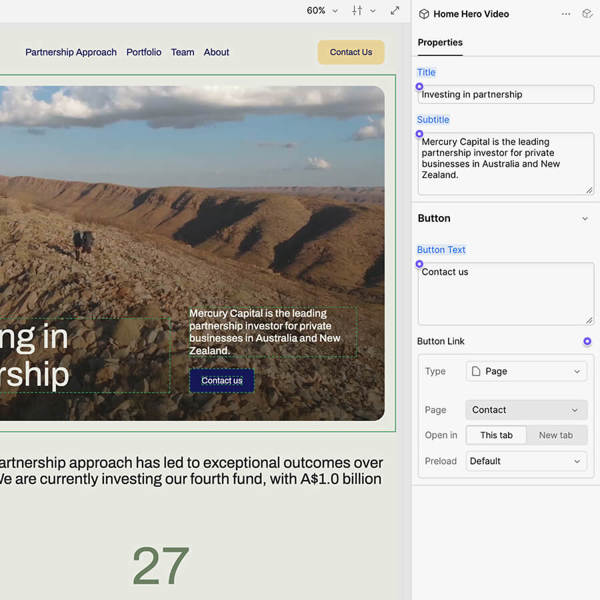Click the Subtitle textarea about Mercury Capital
Screen dimensions: 600x600
coord(506,164)
